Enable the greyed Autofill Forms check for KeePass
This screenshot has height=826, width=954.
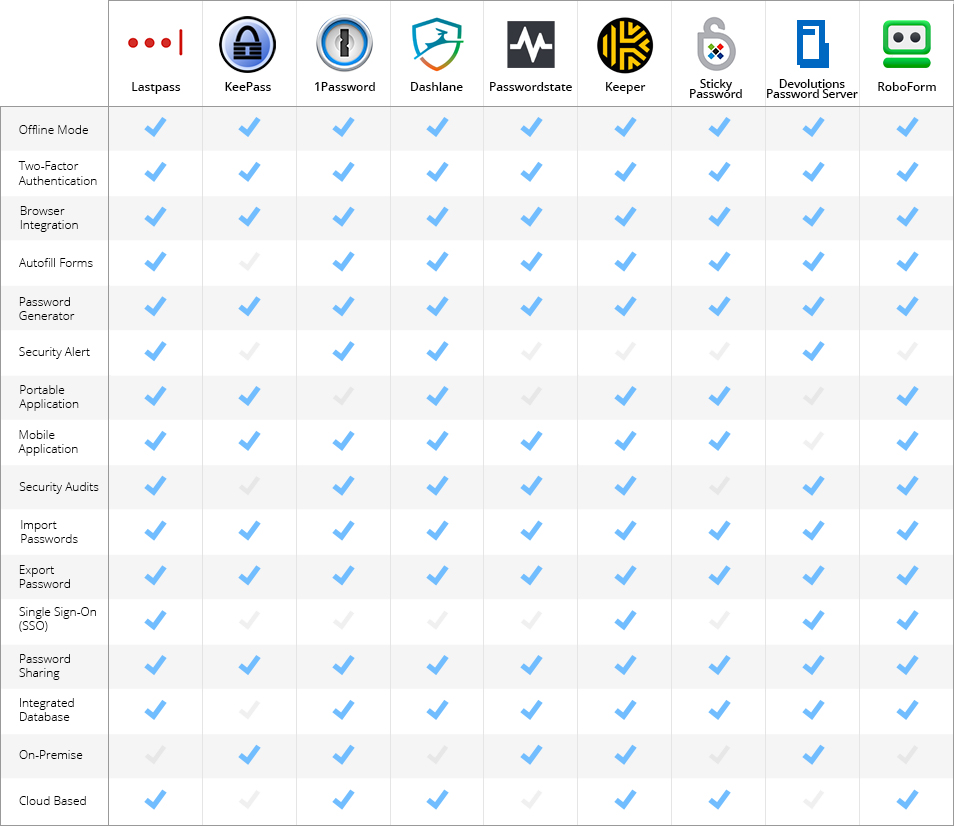pyautogui.click(x=248, y=261)
